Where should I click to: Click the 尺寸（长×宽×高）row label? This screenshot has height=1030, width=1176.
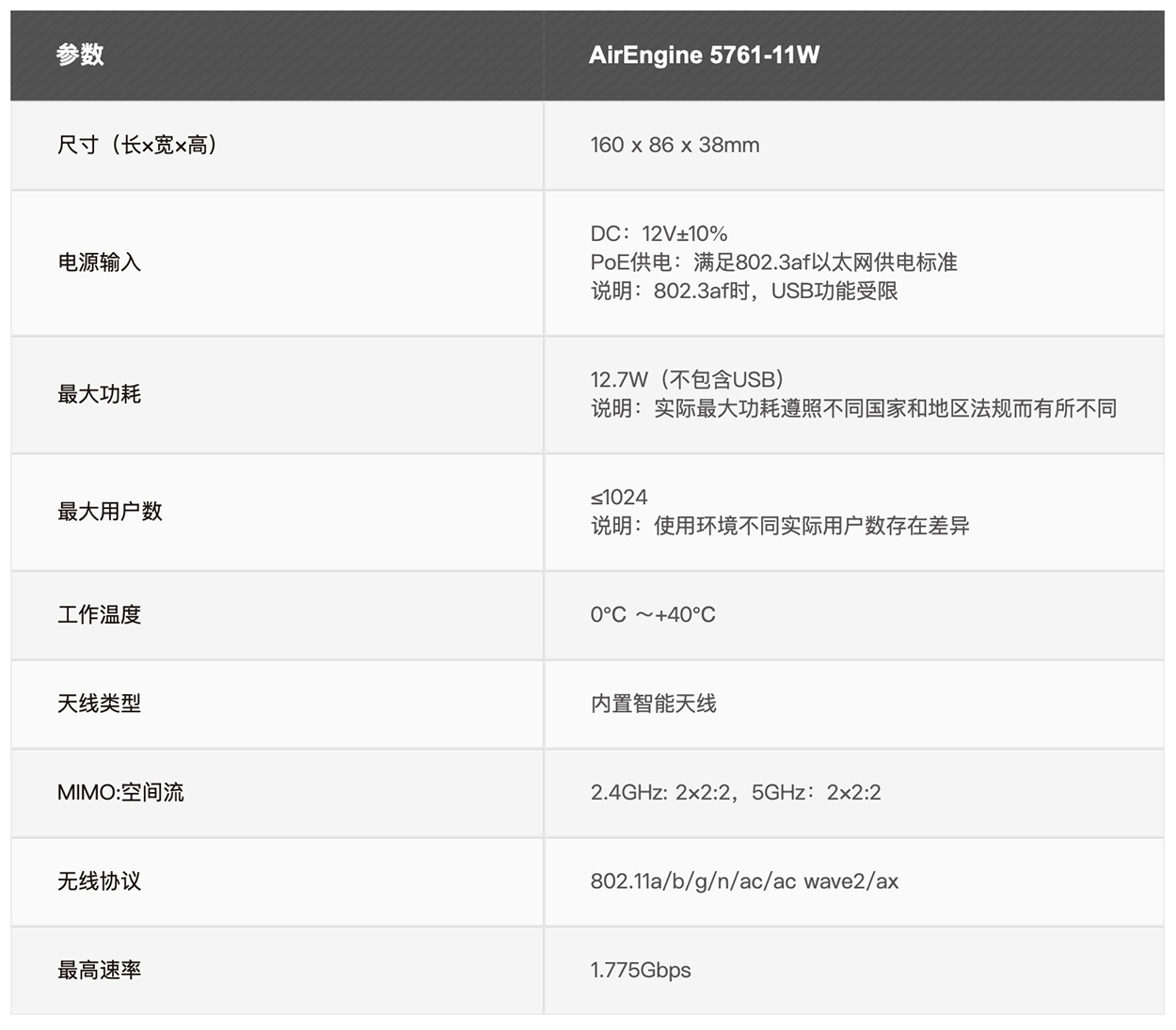click(x=138, y=145)
